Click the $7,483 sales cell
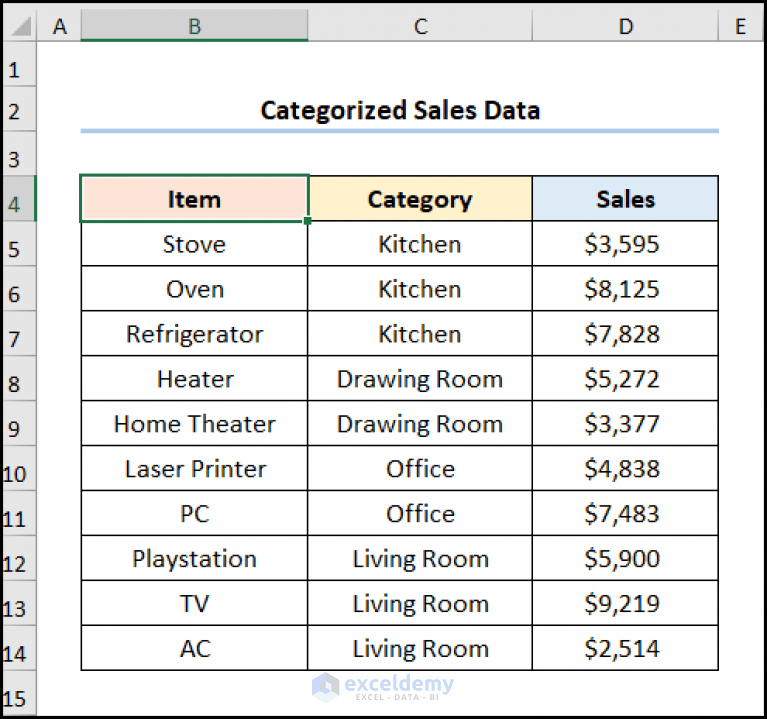Image resolution: width=767 pixels, height=719 pixels. point(625,514)
